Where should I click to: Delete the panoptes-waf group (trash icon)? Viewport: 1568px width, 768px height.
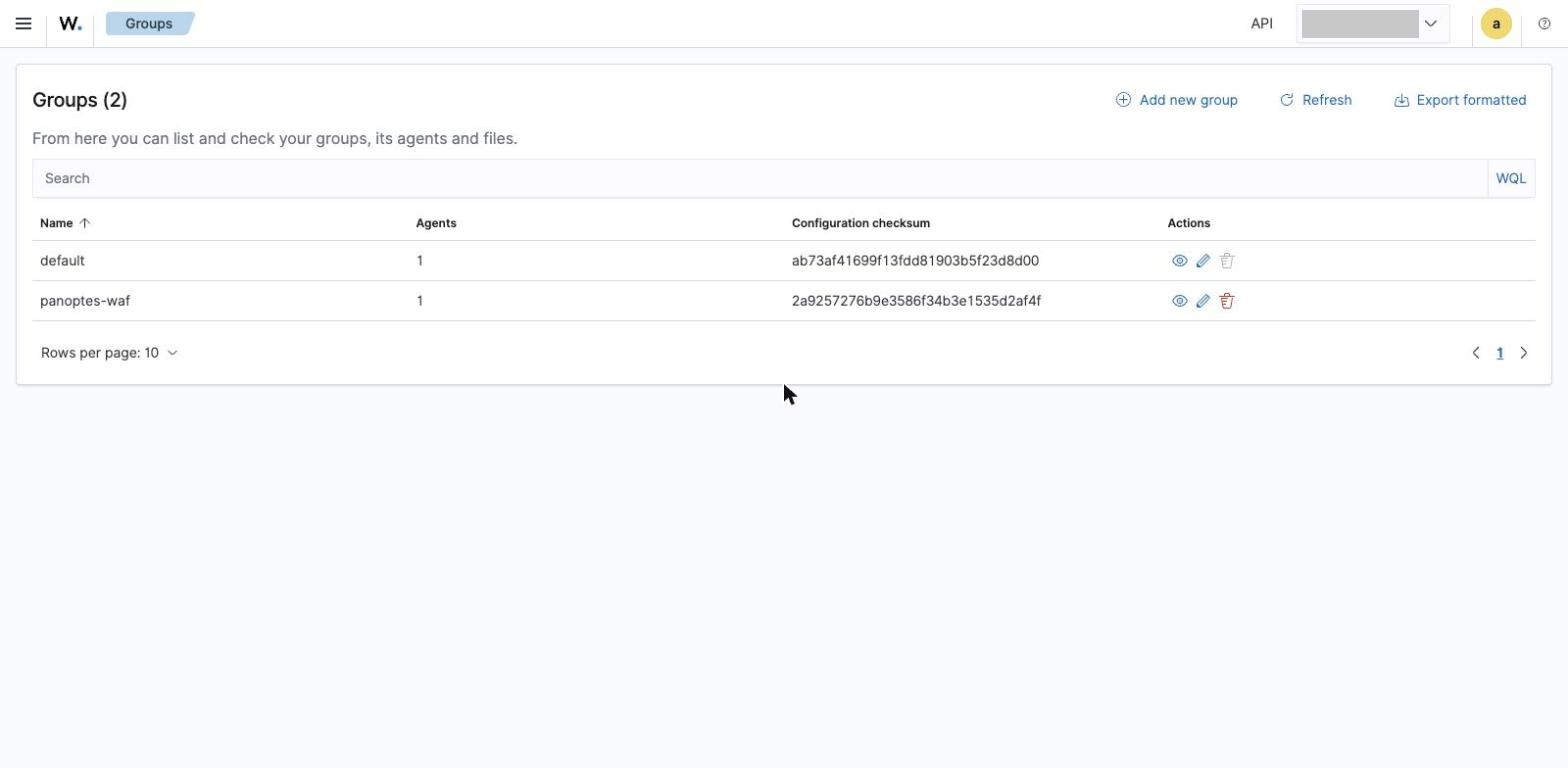pos(1227,301)
